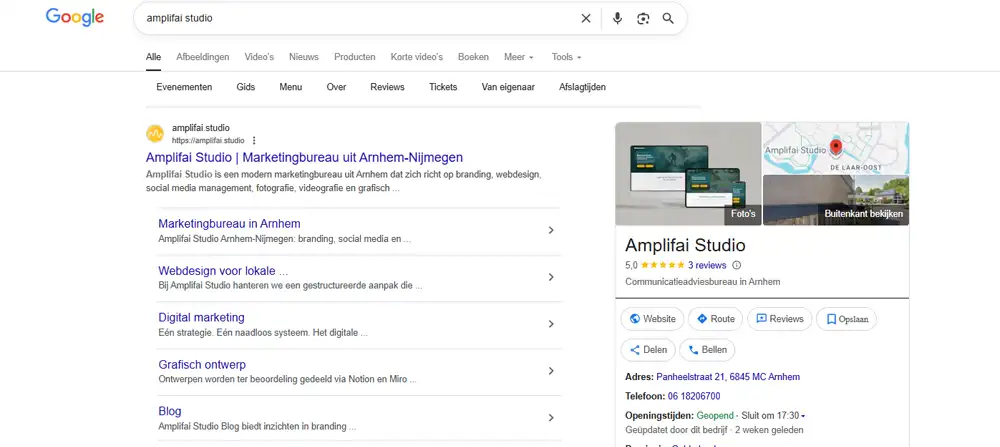Click the Route button
Screen dimensions: 1000x447
tap(715, 319)
